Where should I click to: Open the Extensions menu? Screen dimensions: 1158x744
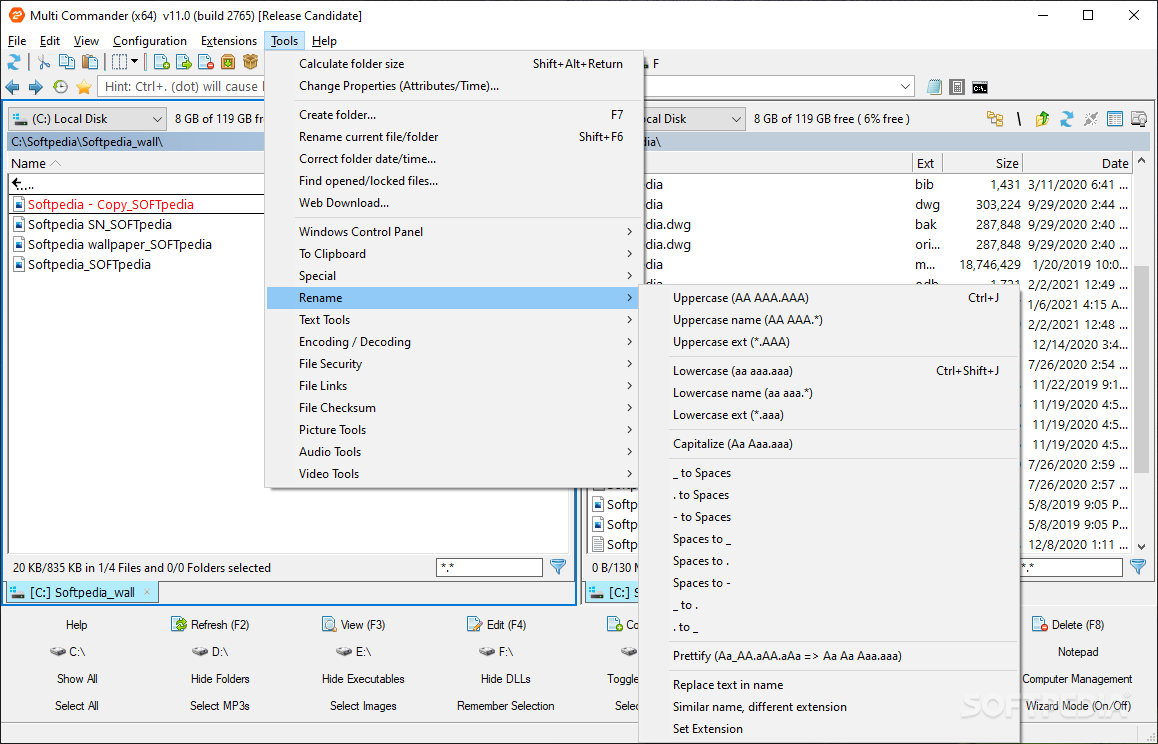(x=229, y=41)
